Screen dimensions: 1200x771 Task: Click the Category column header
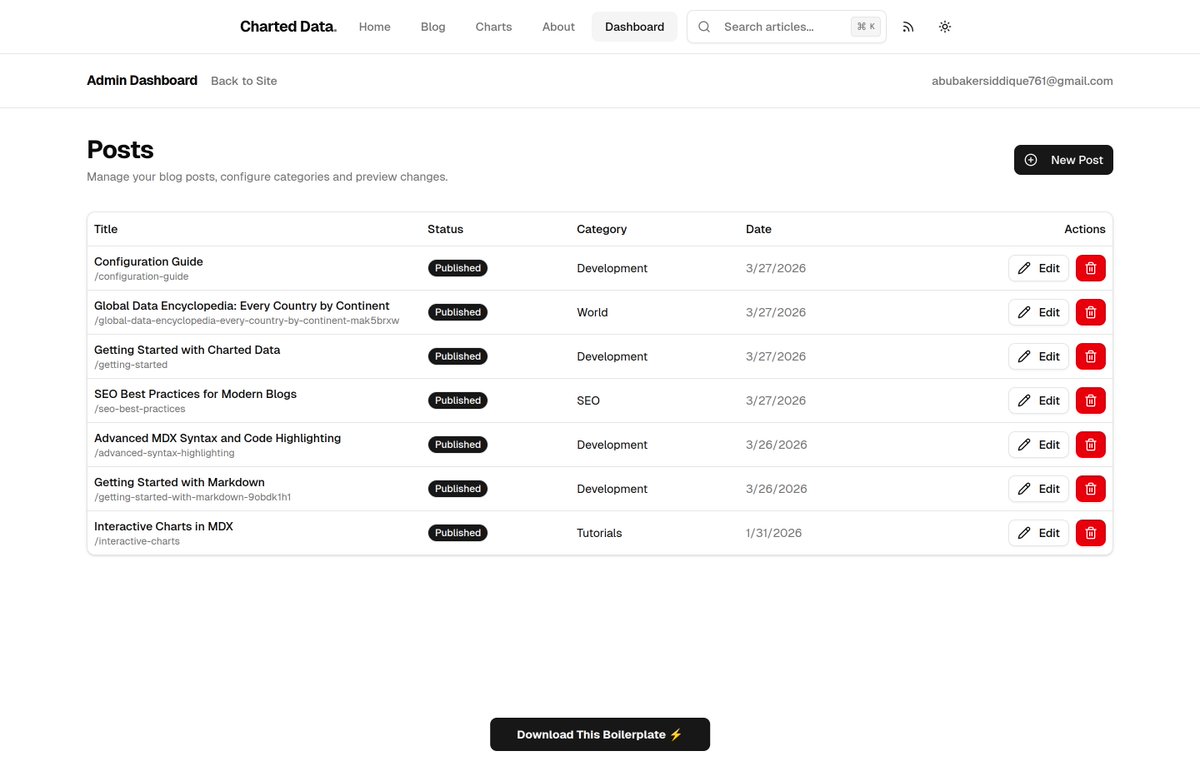point(602,229)
